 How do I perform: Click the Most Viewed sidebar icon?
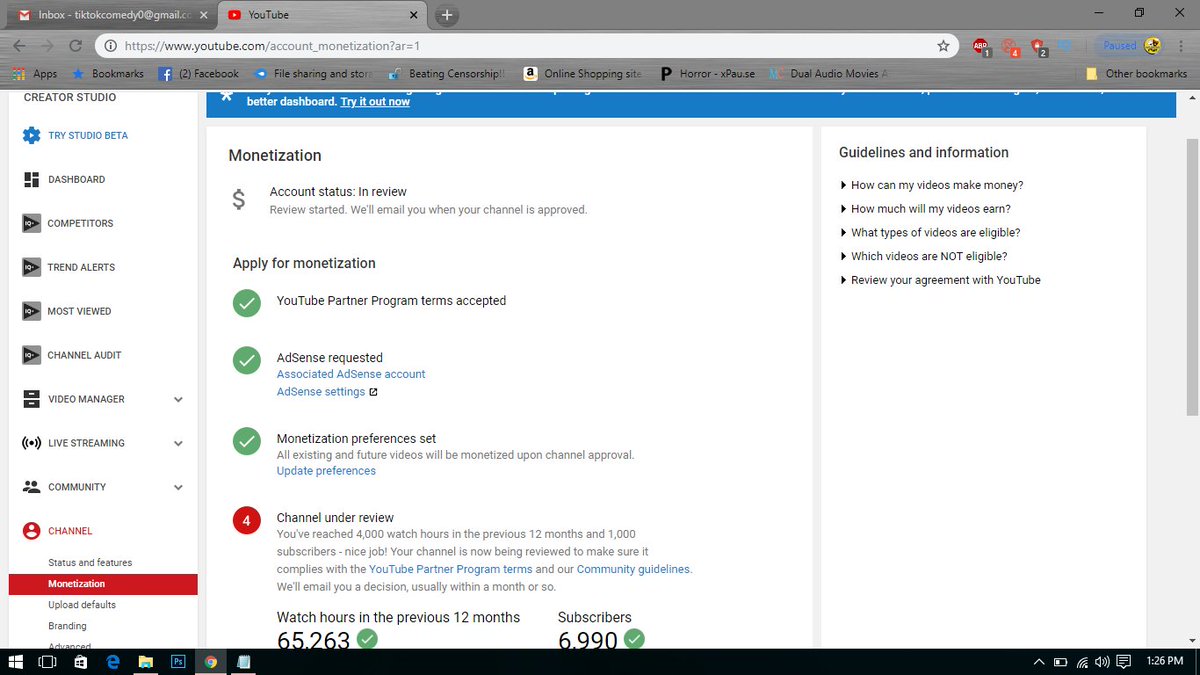click(x=31, y=311)
